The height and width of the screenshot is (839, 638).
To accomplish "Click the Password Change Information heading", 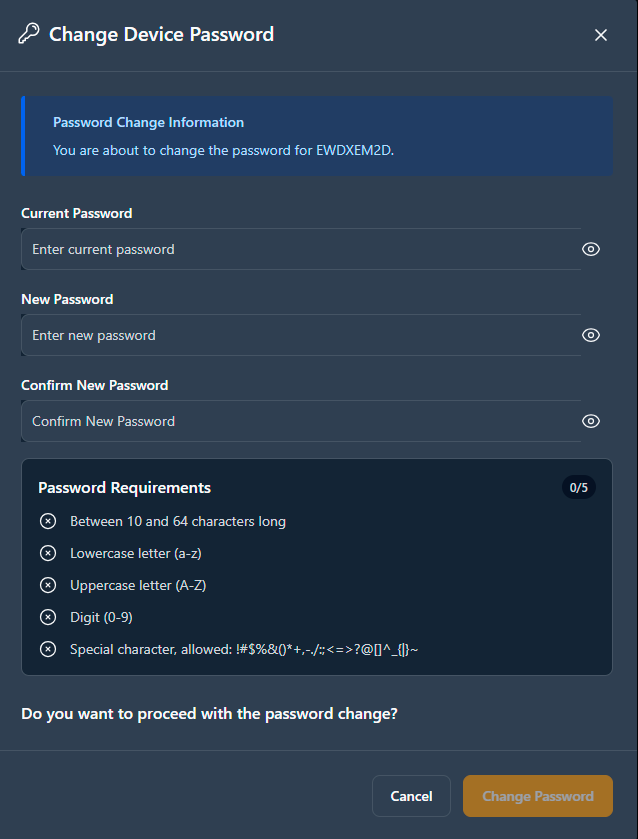I will (149, 123).
